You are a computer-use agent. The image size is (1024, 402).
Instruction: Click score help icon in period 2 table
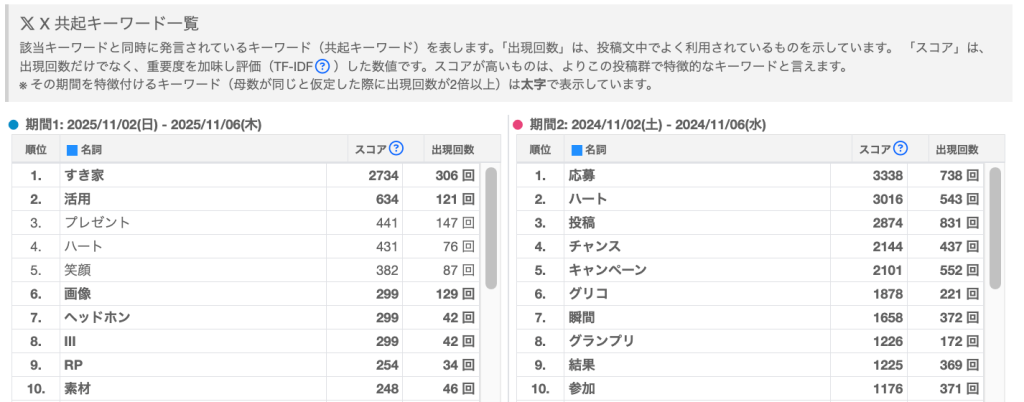(x=901, y=149)
